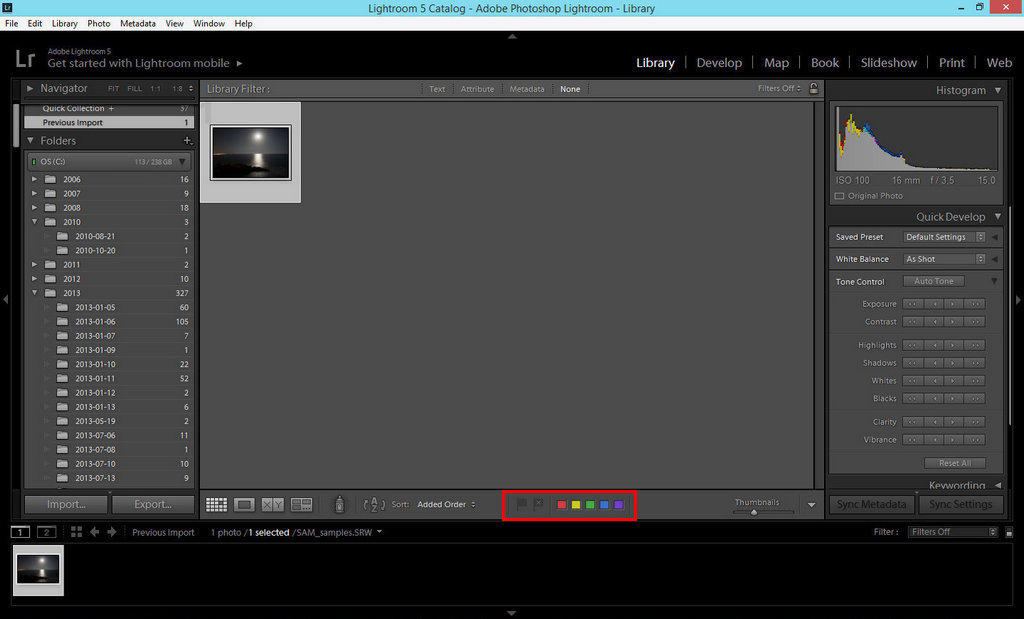Reverse sort direction with A-Z icon
This screenshot has width=1024, height=619.
[x=374, y=505]
